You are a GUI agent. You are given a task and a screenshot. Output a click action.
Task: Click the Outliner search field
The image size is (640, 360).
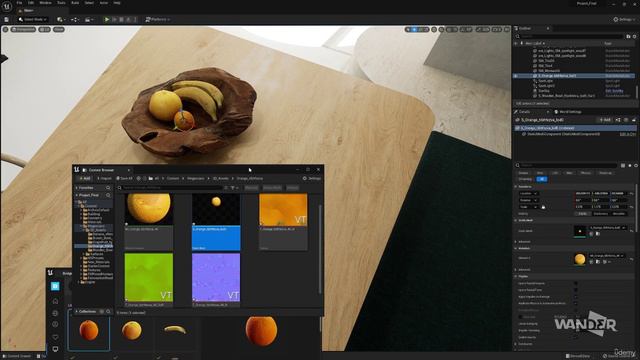tap(569, 36)
